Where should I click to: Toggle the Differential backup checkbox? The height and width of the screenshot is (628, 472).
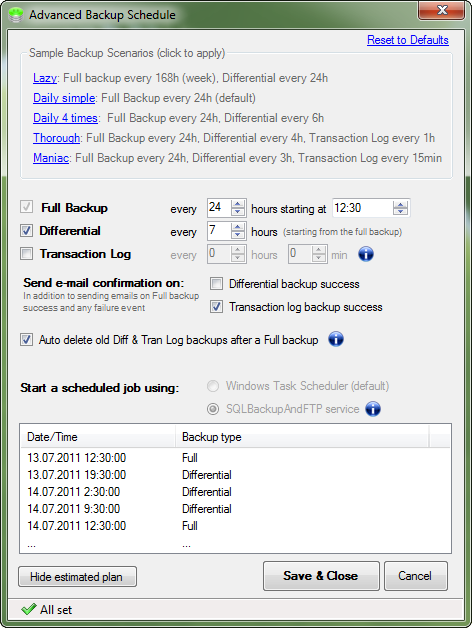(x=26, y=231)
